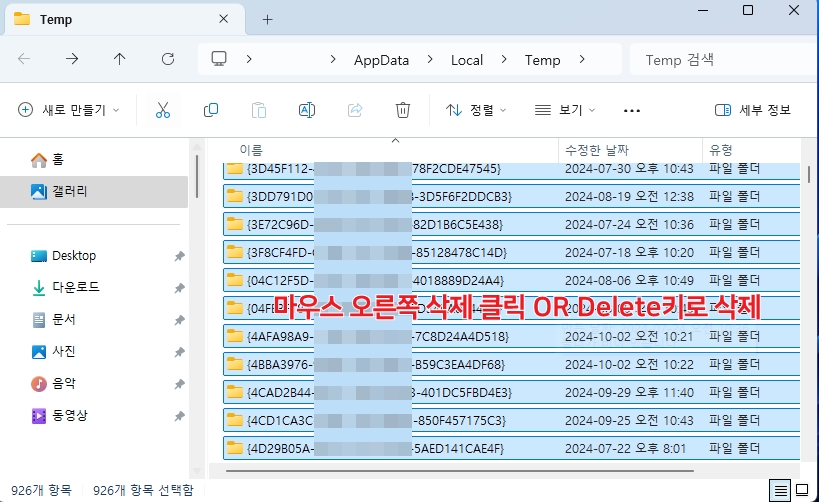Select folder starting {3DD791D0

pos(511,196)
